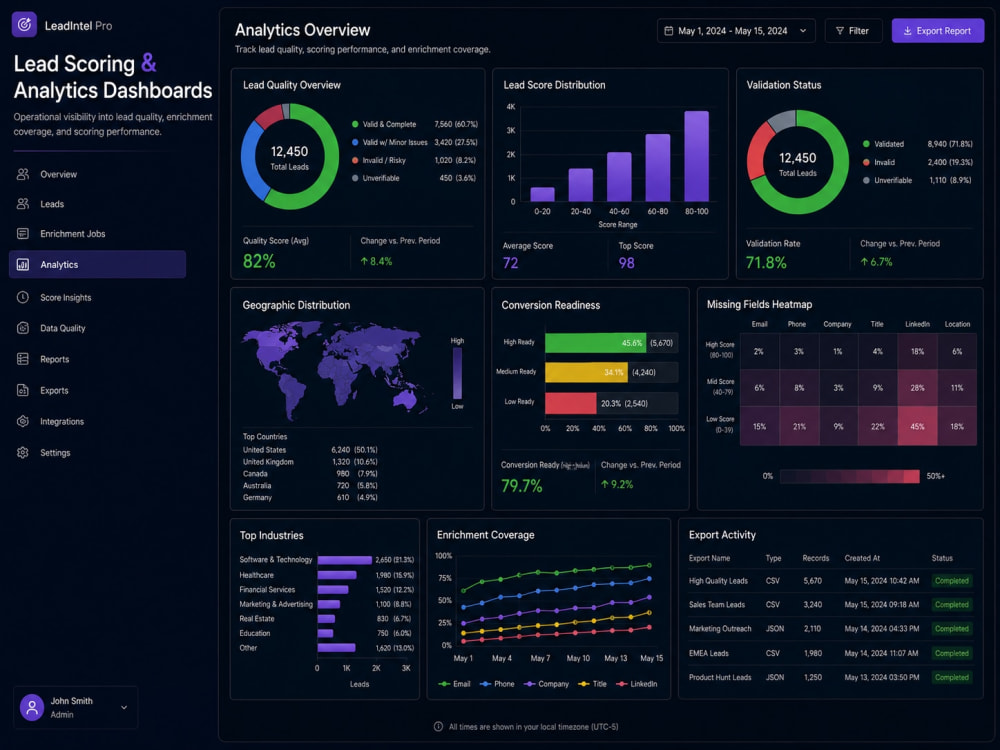Click the United States country row
The image size is (1000, 750).
tap(310, 450)
